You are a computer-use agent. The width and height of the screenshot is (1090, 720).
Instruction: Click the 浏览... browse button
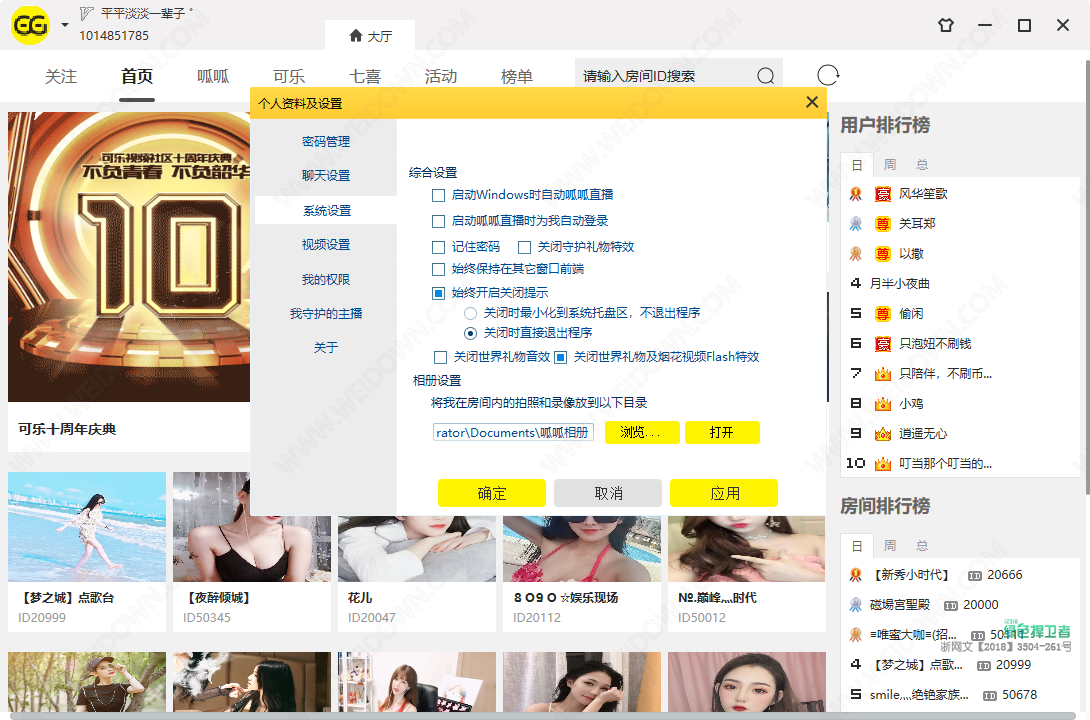coord(642,432)
